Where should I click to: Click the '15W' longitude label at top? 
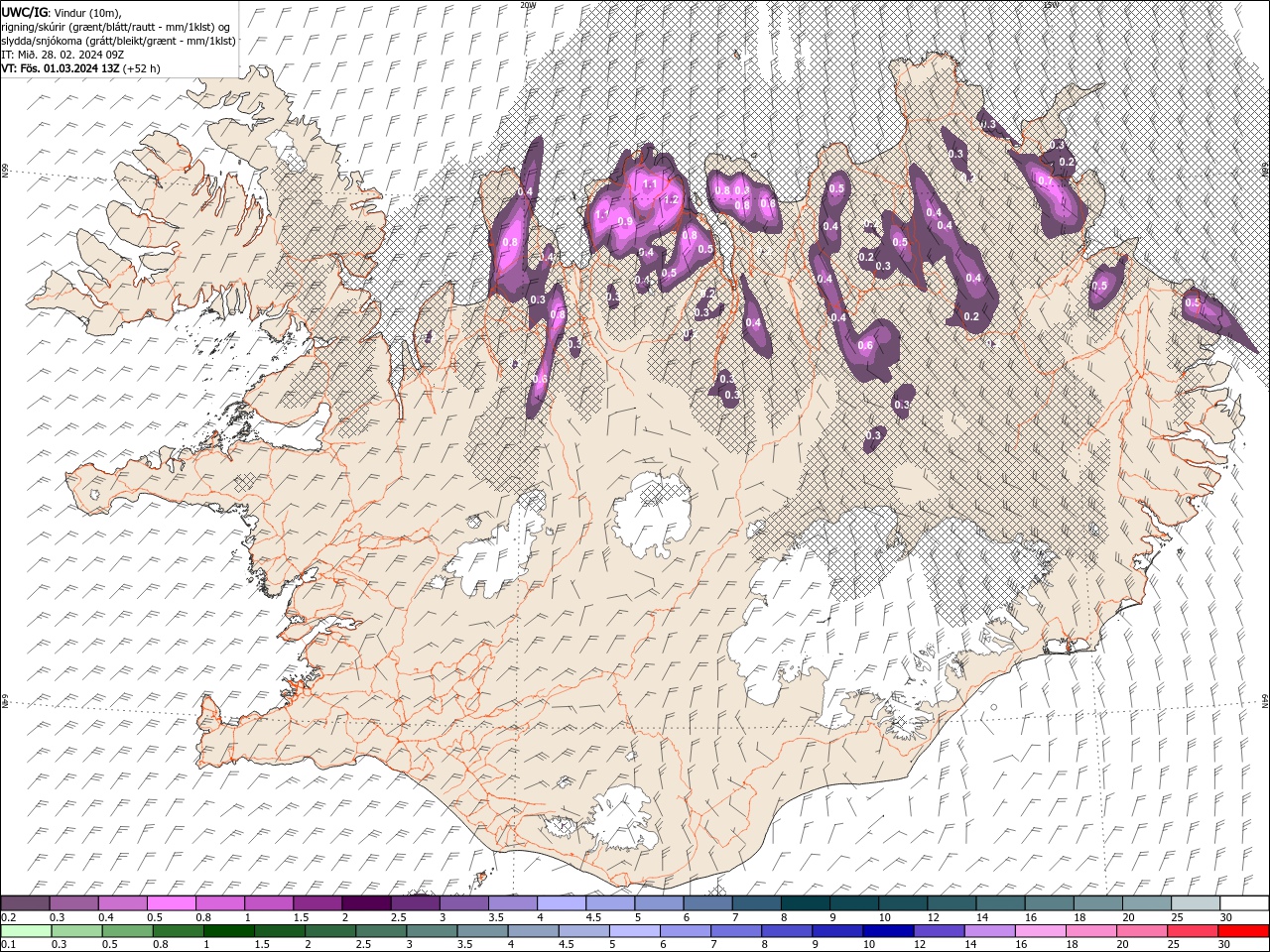(1051, 5)
